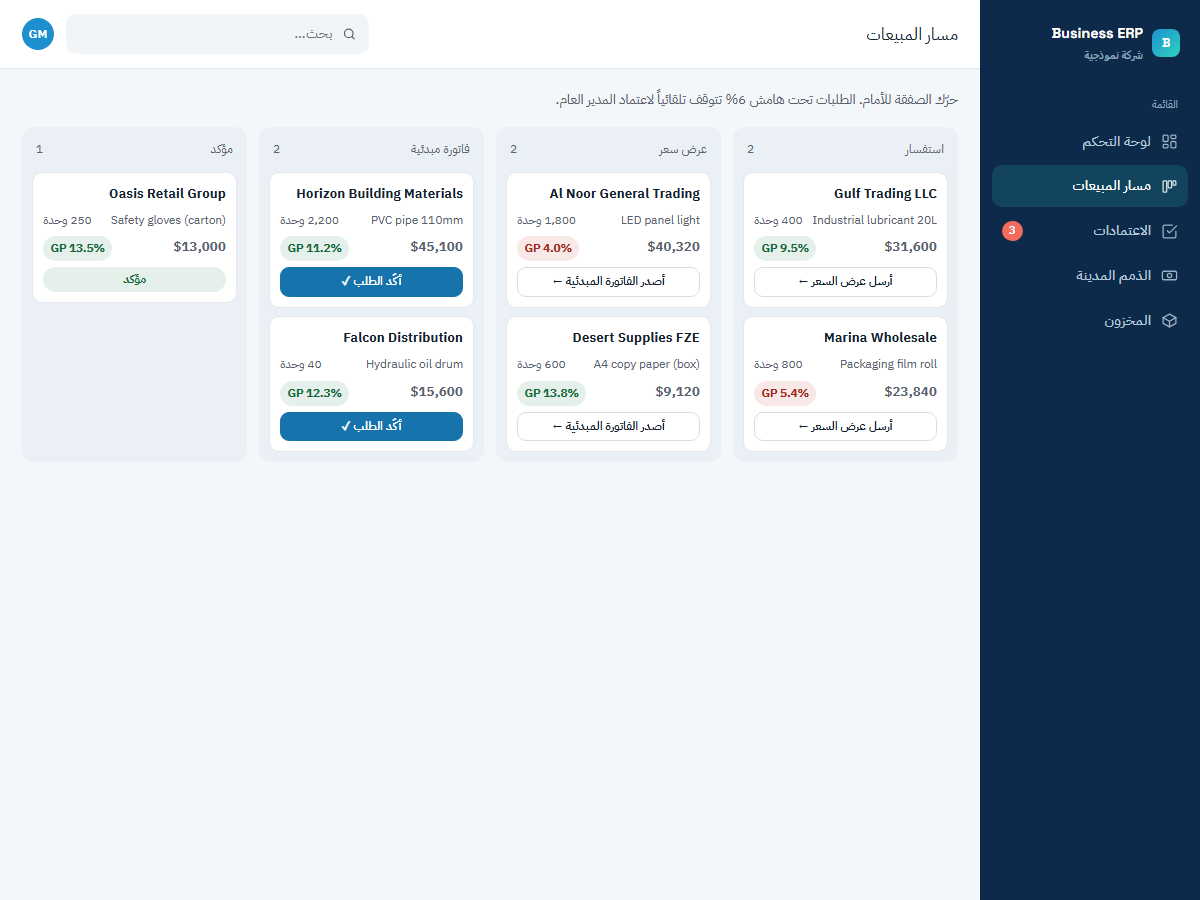
Task: Click the GP 12.3% margin badge
Action: 315,393
